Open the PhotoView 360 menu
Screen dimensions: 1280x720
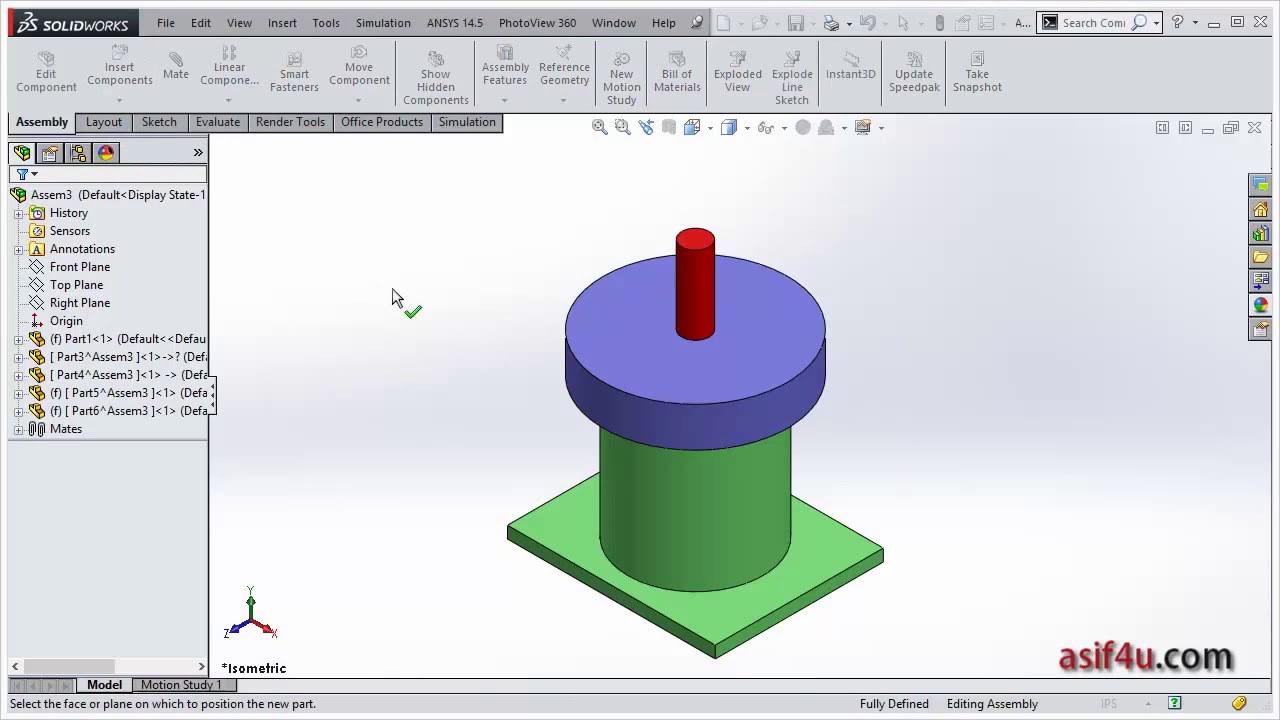537,23
